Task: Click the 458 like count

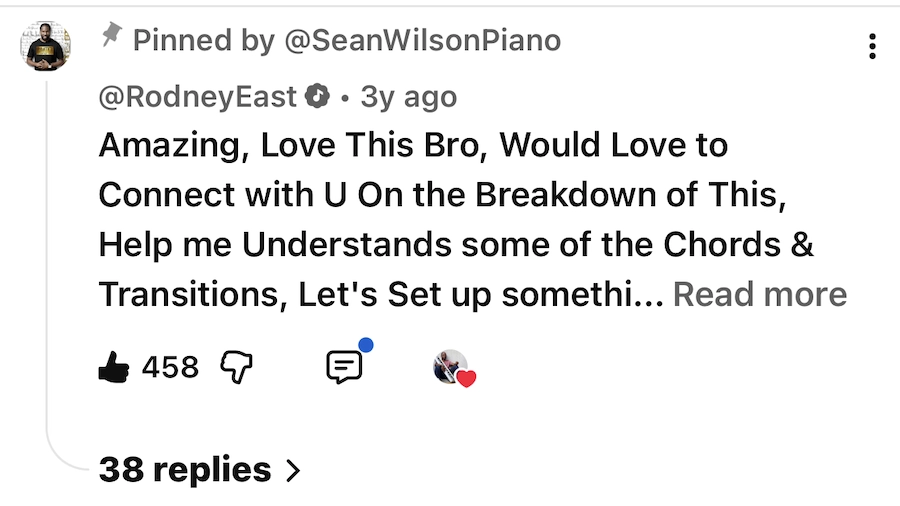Action: [x=170, y=368]
